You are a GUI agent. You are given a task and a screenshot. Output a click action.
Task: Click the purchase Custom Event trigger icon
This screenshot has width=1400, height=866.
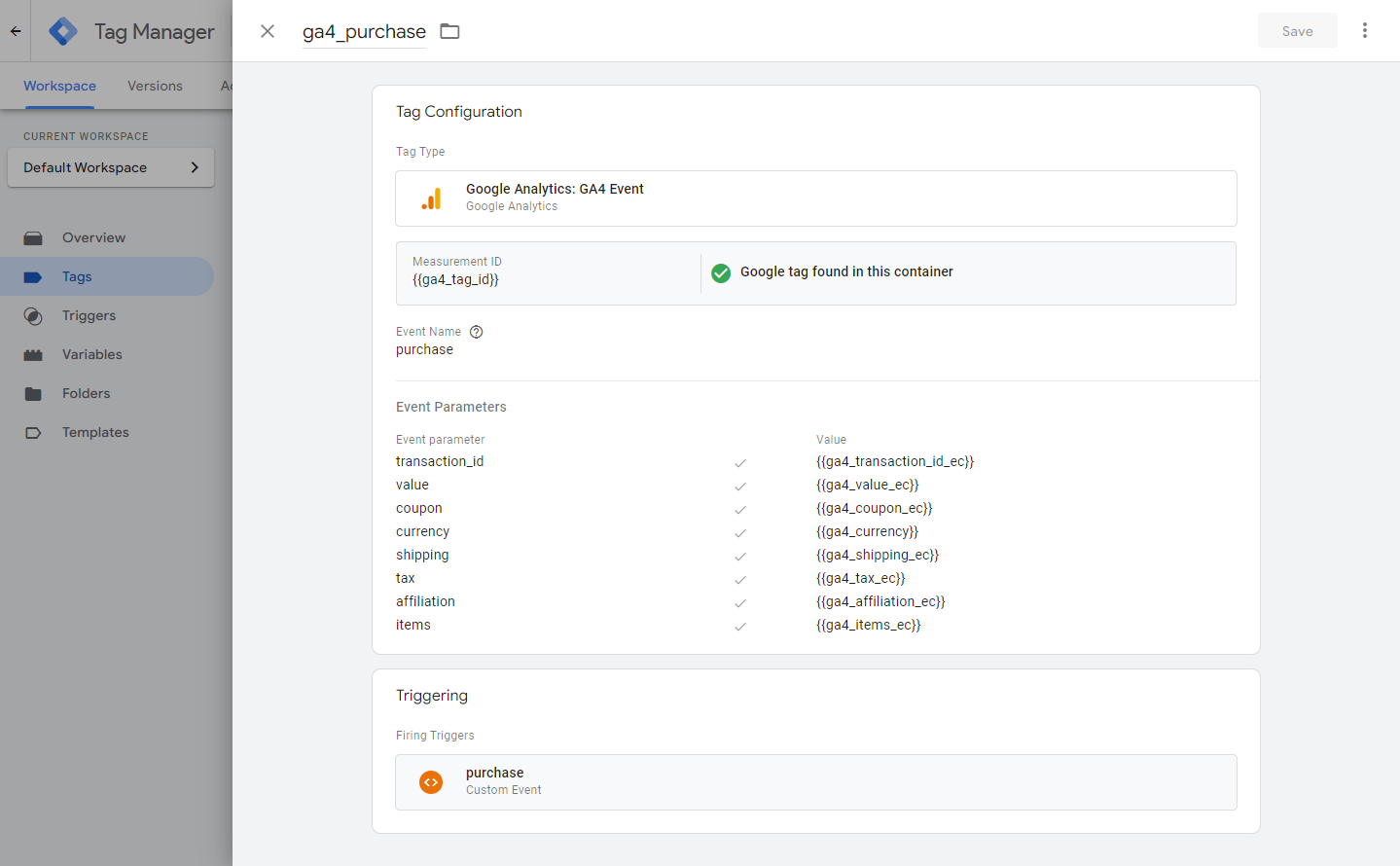point(431,782)
